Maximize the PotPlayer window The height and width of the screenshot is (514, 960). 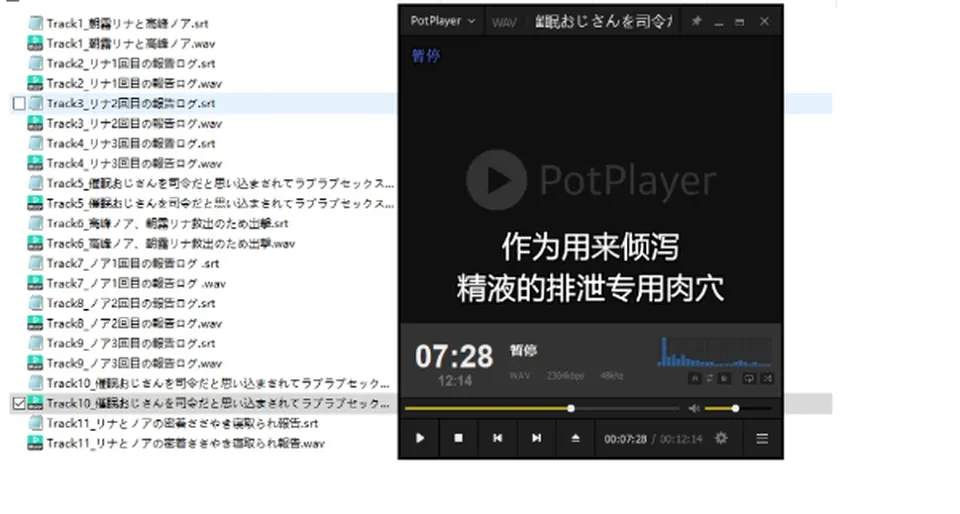pos(740,22)
